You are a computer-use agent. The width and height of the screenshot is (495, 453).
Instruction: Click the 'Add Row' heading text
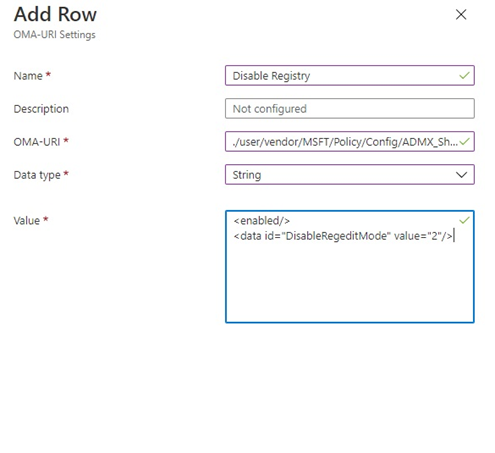pos(55,14)
